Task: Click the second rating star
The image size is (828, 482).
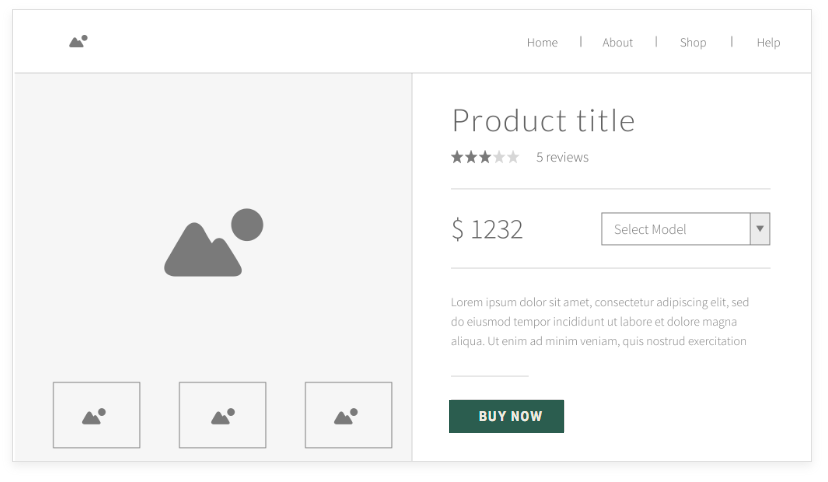Action: [x=471, y=157]
